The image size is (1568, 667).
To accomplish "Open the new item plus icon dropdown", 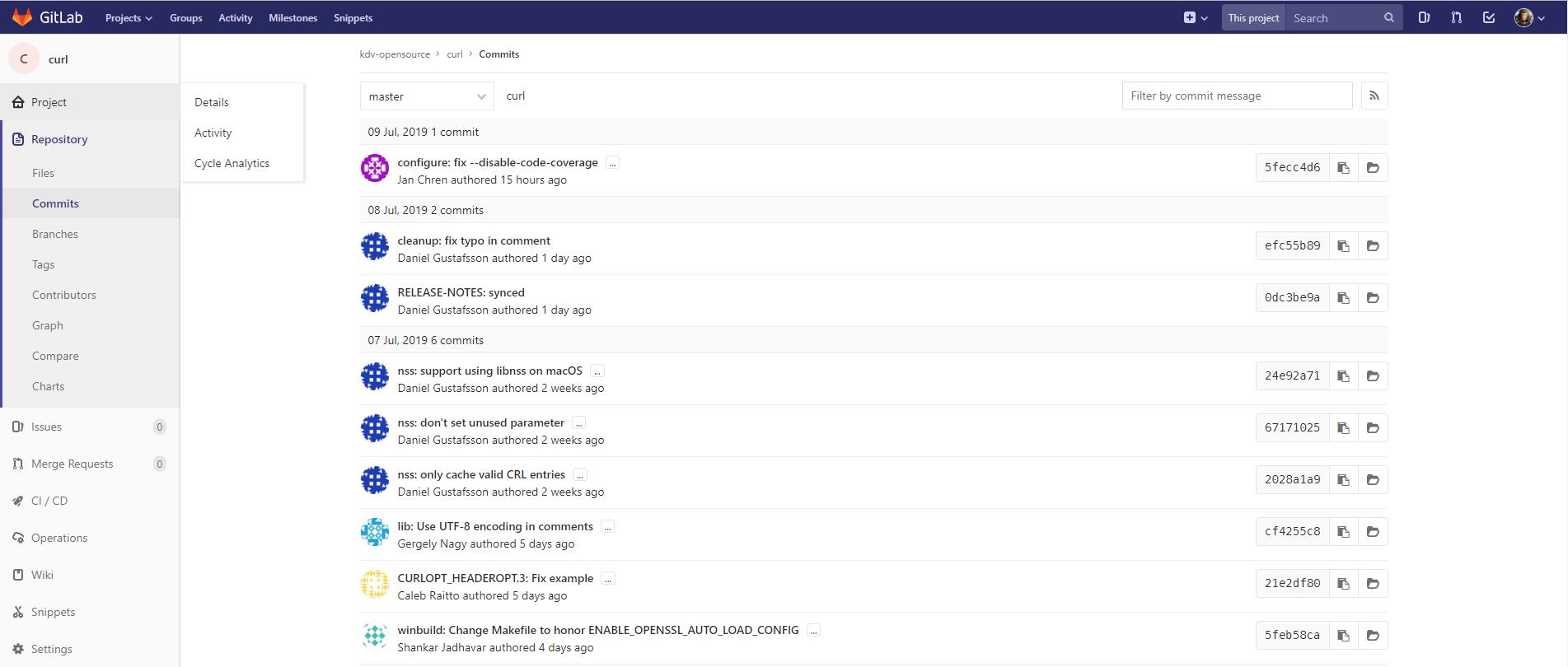I will click(x=1195, y=17).
